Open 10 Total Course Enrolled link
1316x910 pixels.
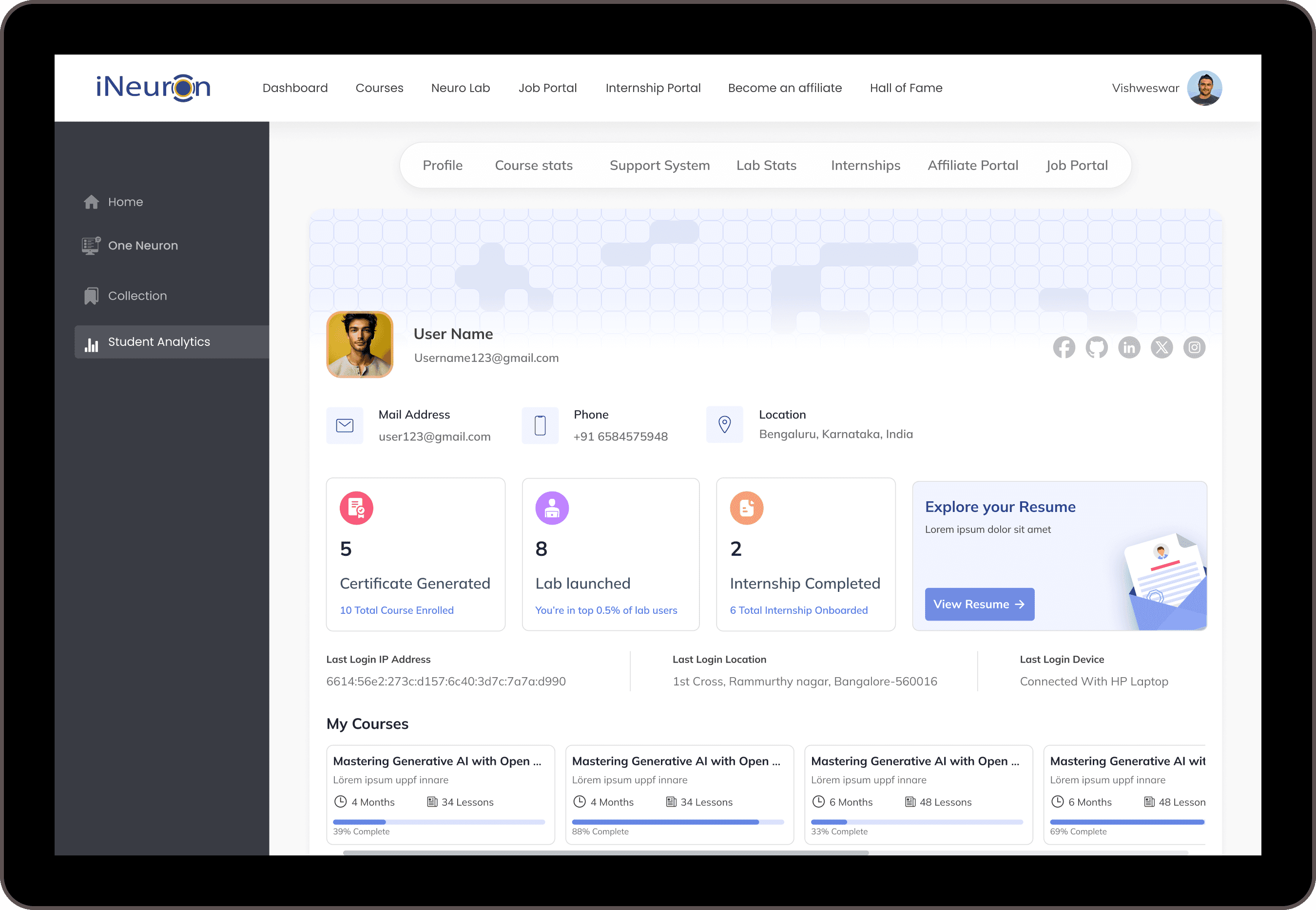396,610
